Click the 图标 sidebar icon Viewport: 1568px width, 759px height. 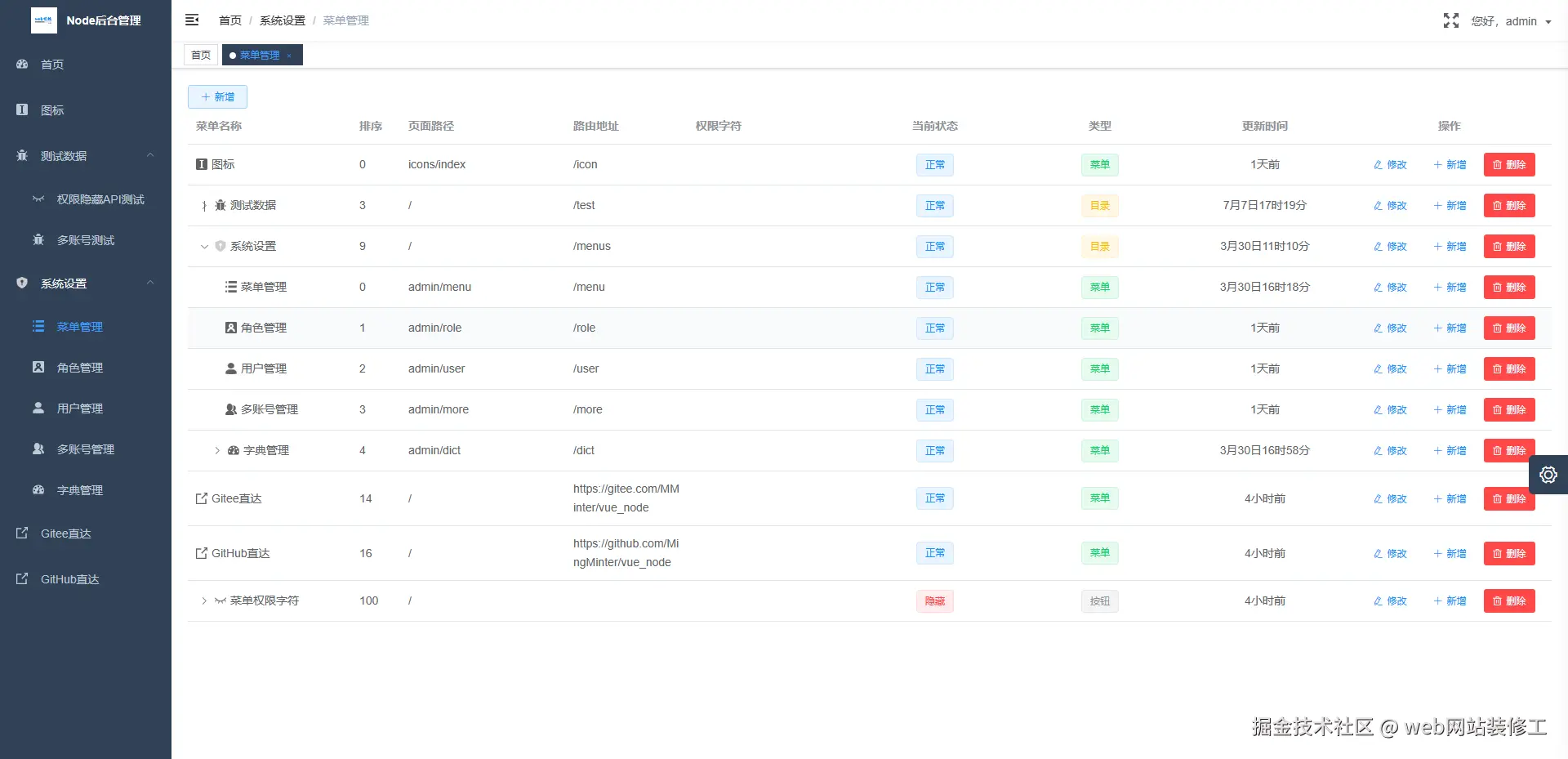tap(22, 109)
